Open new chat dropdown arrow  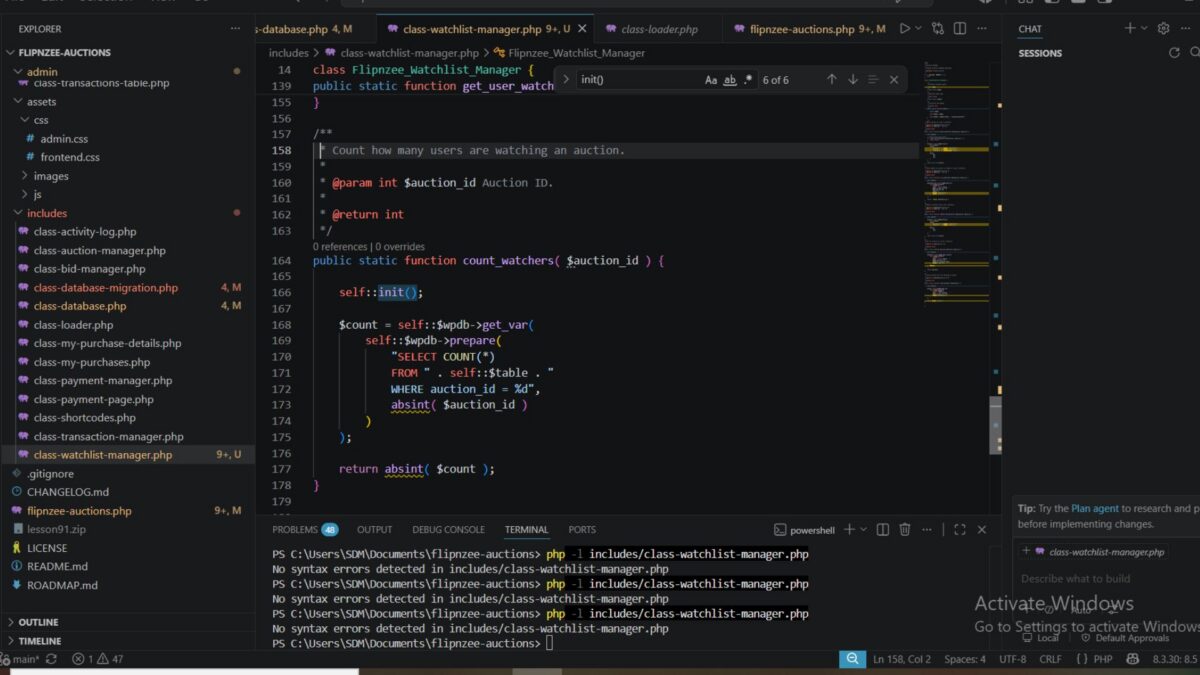pos(1144,29)
